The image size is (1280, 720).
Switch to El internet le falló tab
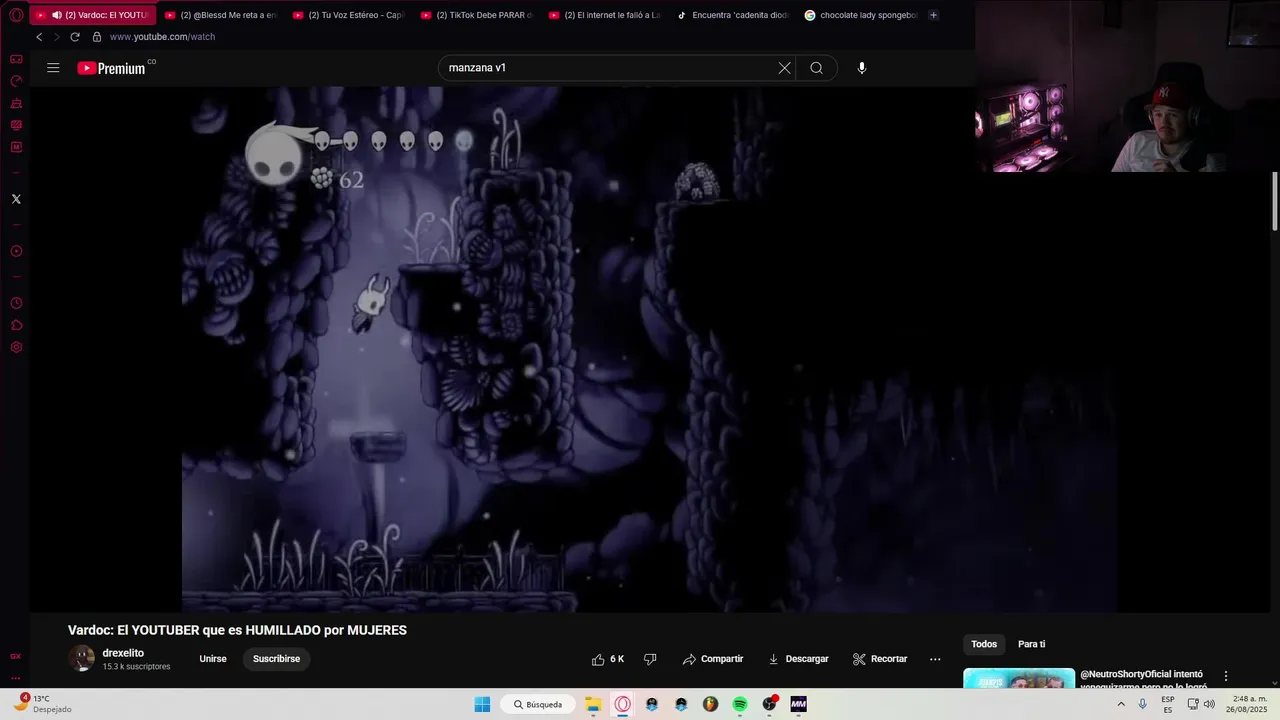[605, 15]
